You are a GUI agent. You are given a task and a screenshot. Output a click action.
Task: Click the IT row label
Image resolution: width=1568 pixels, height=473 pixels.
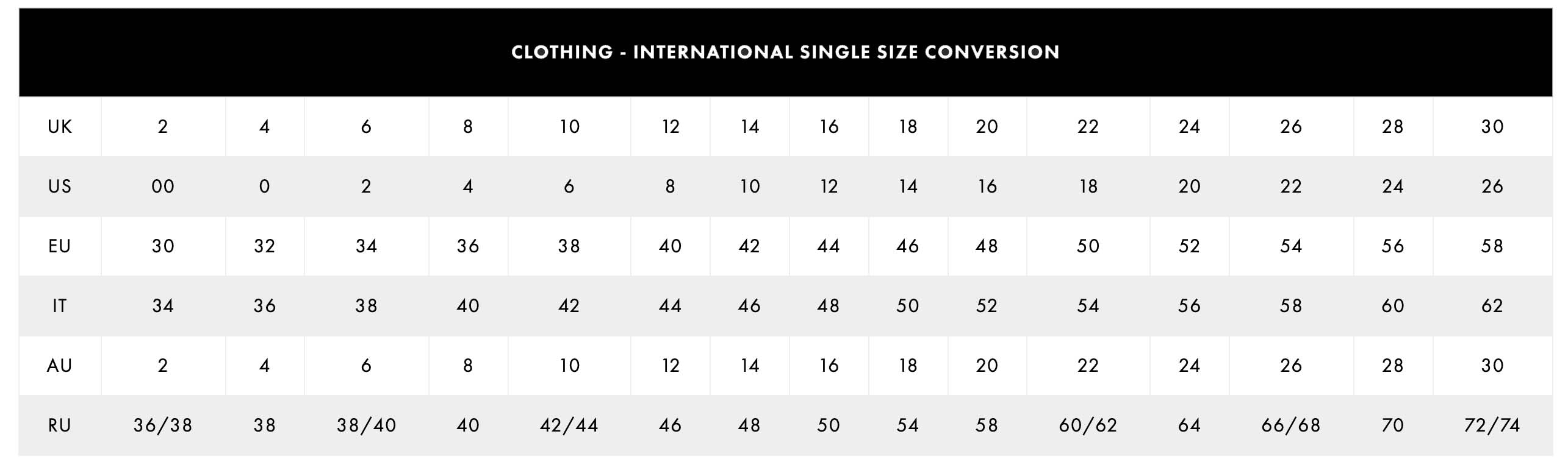click(x=60, y=306)
